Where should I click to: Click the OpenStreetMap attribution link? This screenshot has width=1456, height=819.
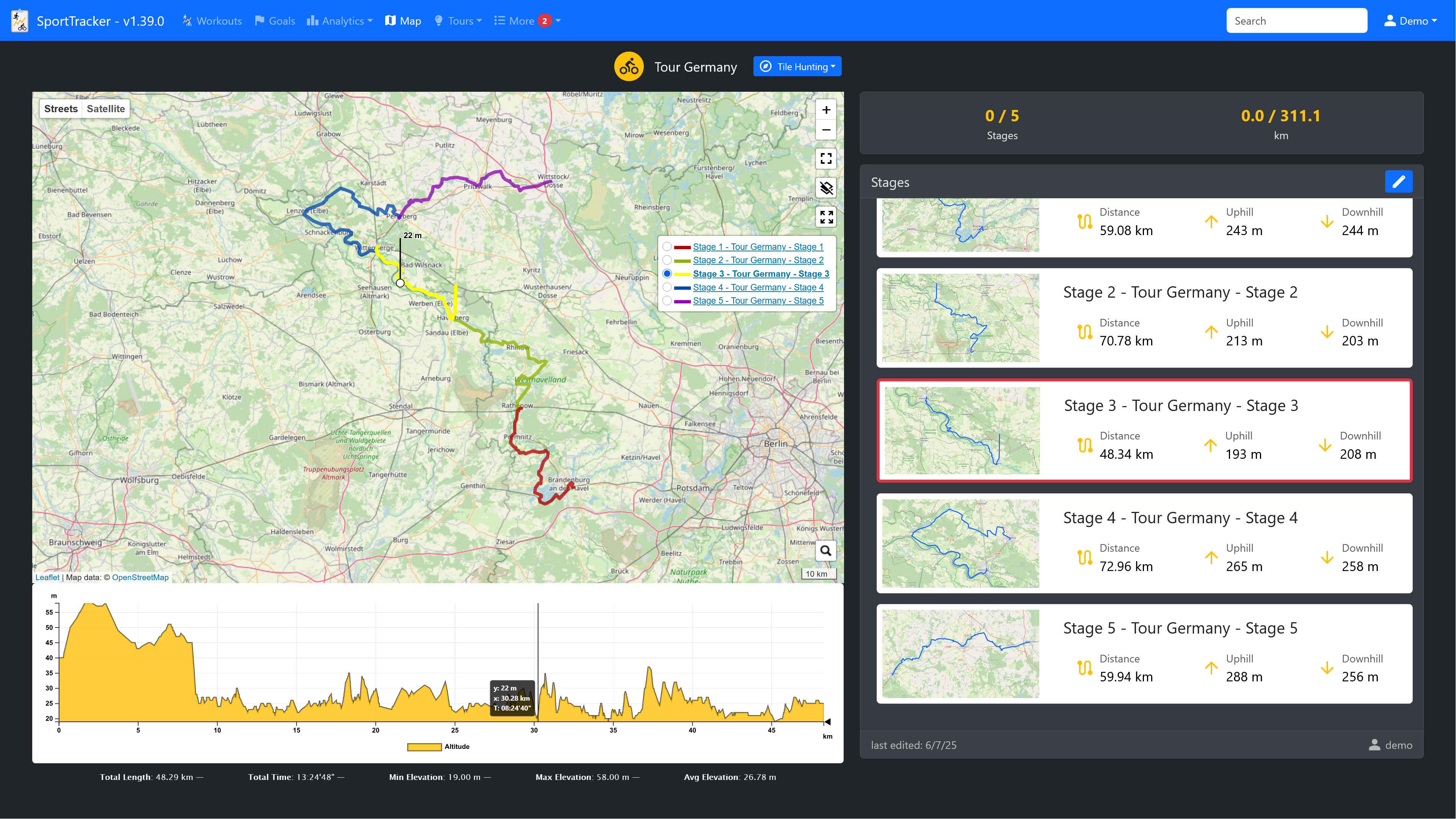click(x=140, y=577)
